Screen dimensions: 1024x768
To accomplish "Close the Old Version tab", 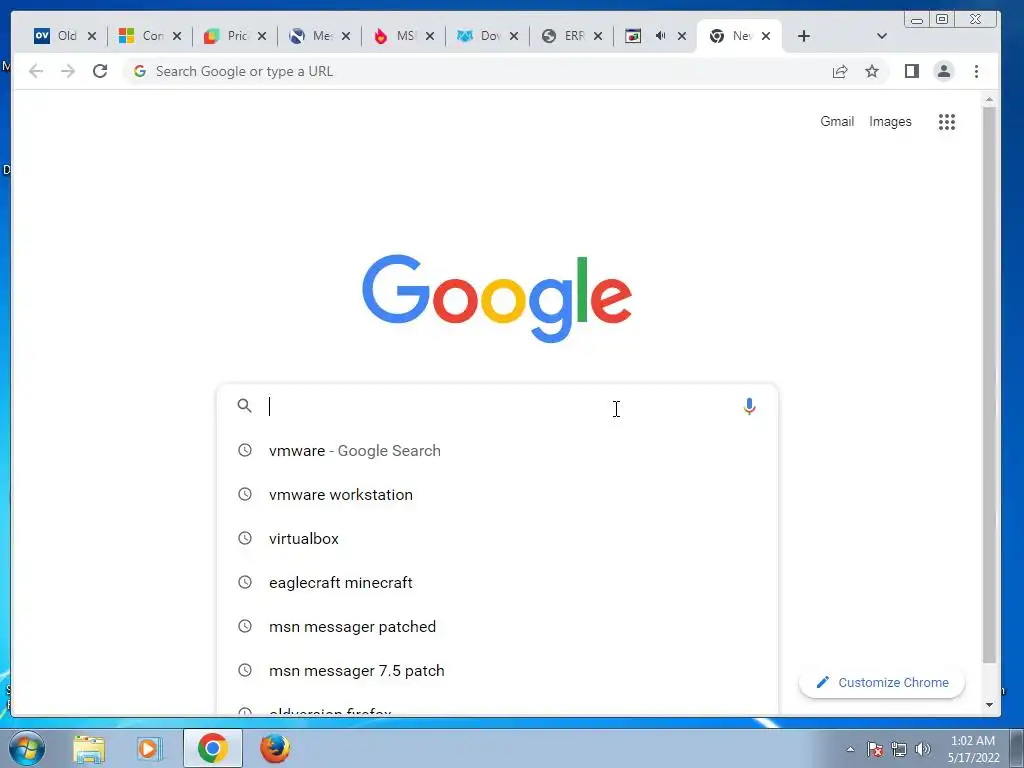I will (x=92, y=36).
